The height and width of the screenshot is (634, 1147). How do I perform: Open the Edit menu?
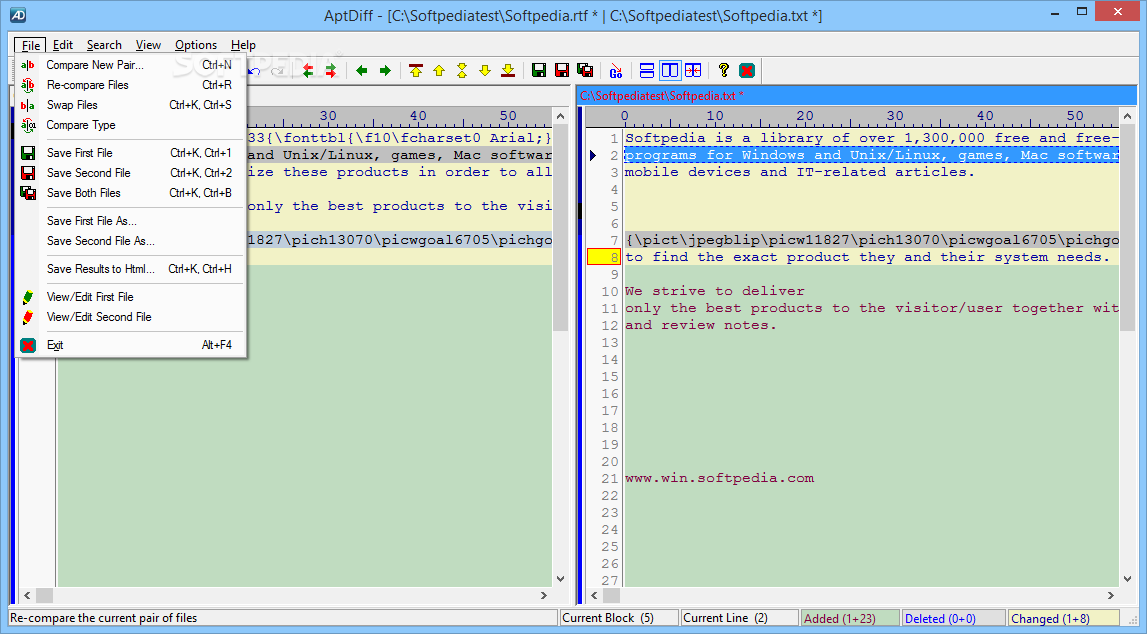click(x=63, y=45)
